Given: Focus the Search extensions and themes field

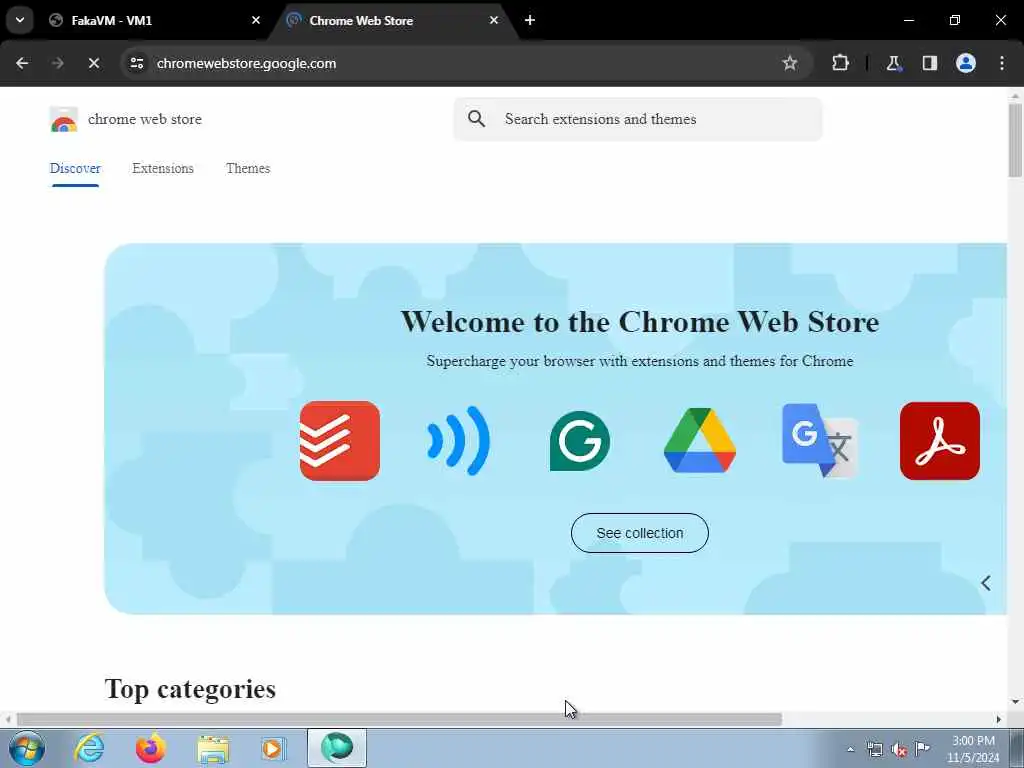Looking at the screenshot, I should [638, 119].
